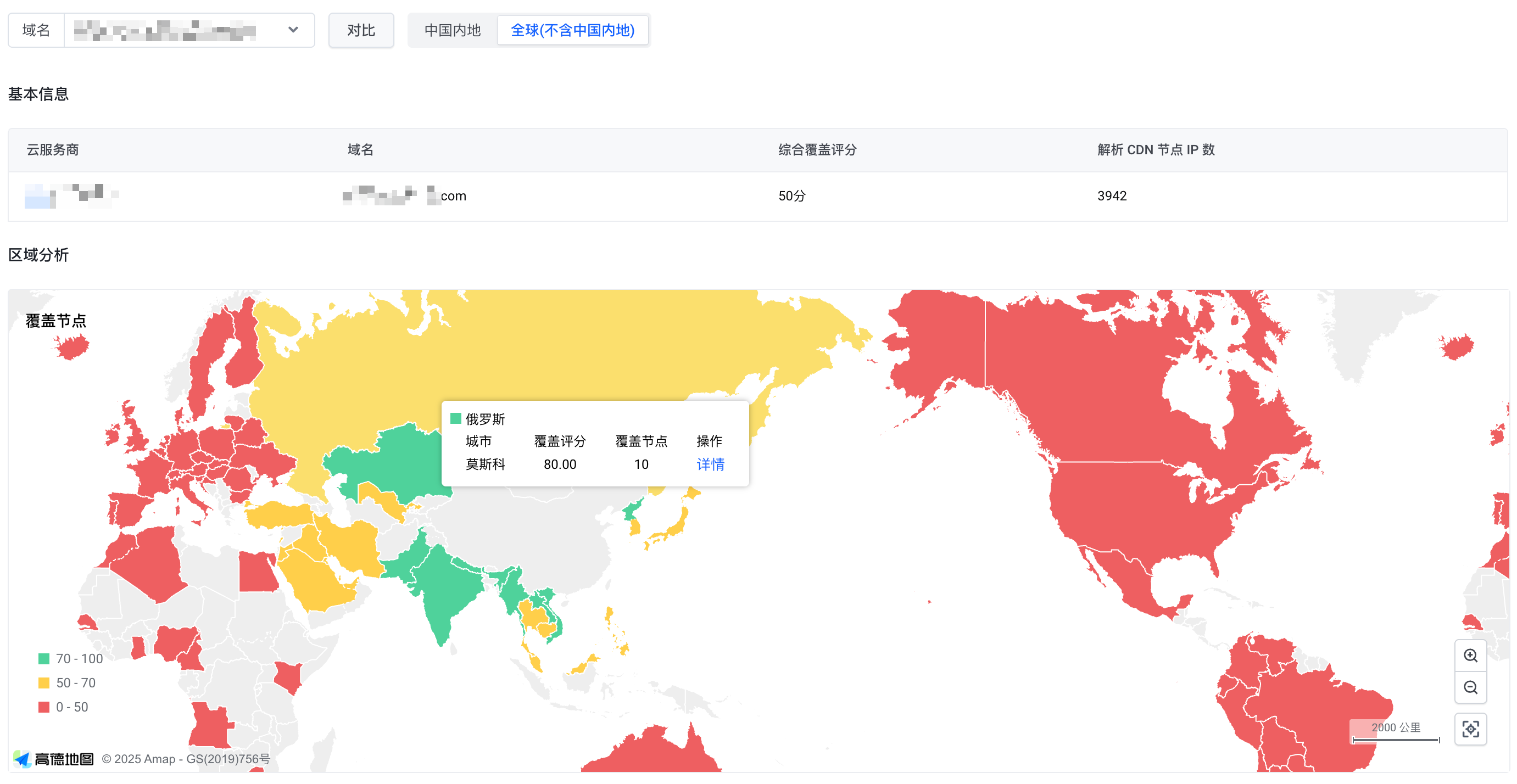
Task: Click the recenter map location icon
Action: (x=1470, y=729)
